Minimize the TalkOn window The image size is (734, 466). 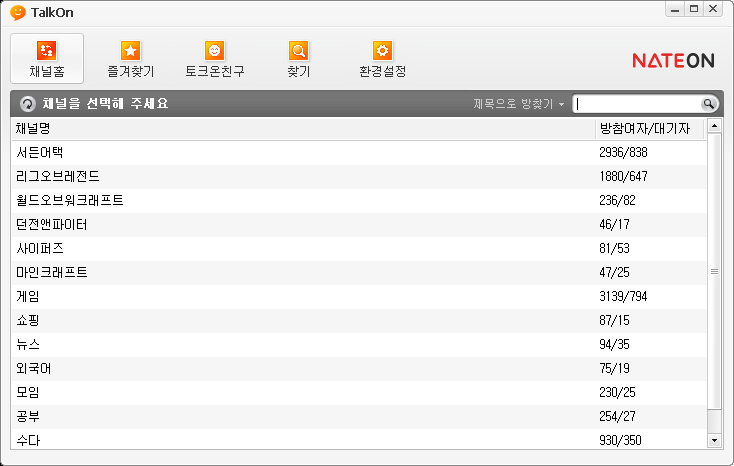coord(675,9)
